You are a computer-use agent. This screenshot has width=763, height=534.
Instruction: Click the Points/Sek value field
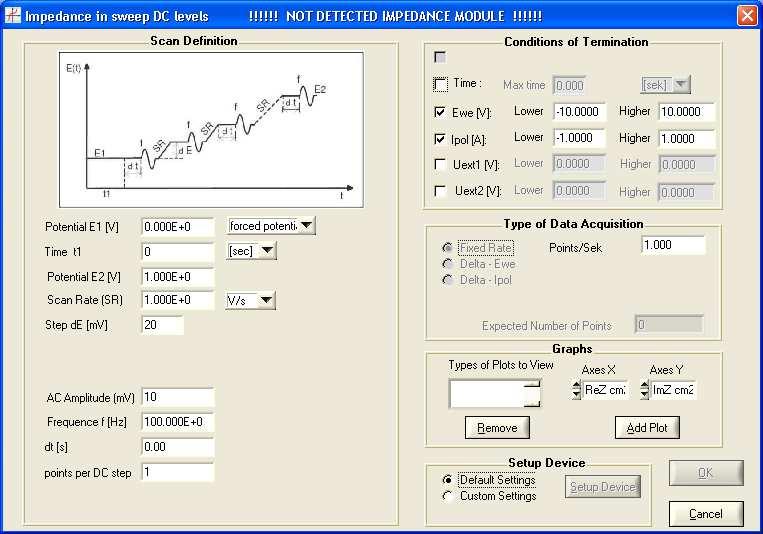pyautogui.click(x=673, y=245)
